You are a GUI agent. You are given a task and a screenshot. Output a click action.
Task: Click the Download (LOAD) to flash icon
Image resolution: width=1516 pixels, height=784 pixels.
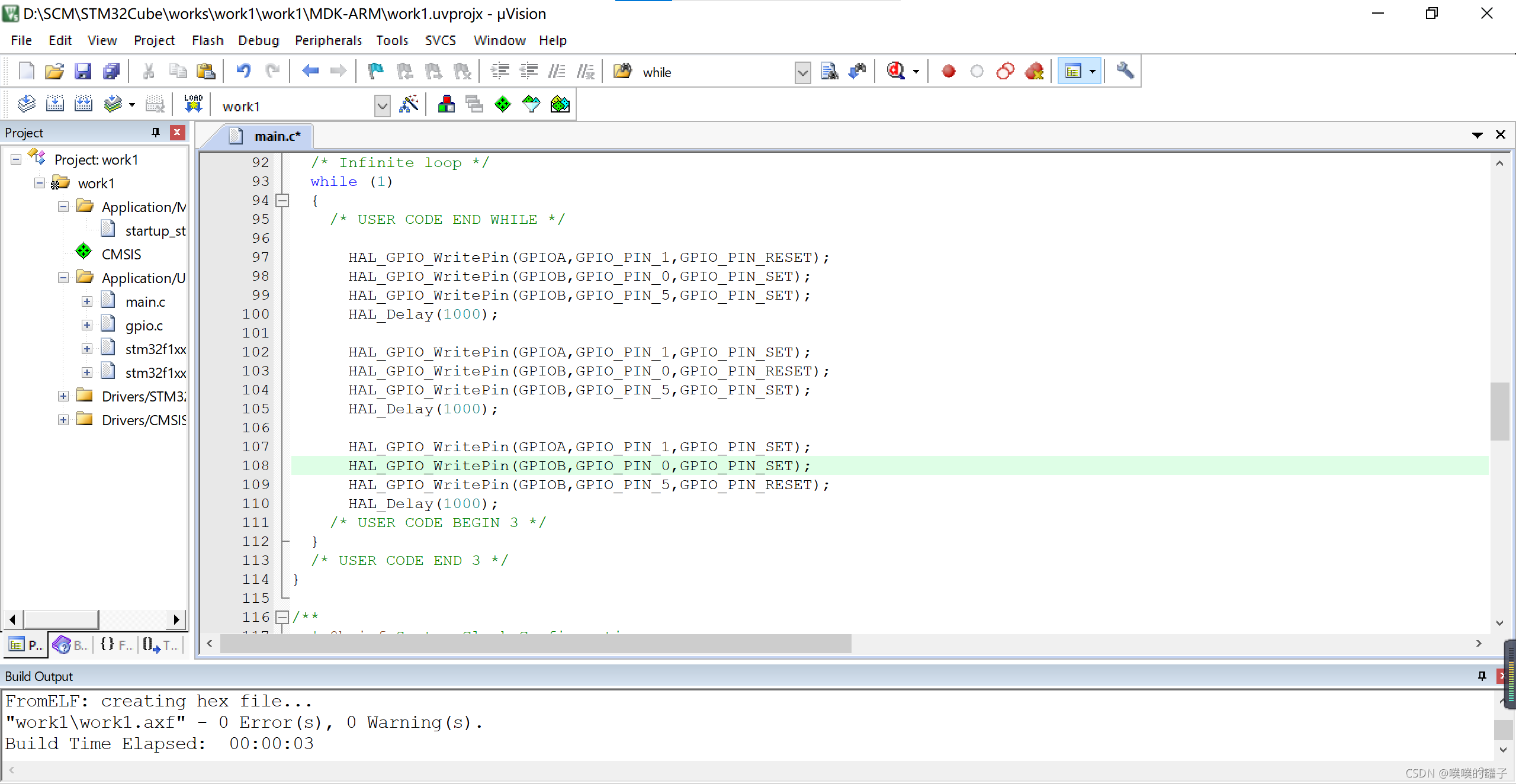tap(193, 105)
